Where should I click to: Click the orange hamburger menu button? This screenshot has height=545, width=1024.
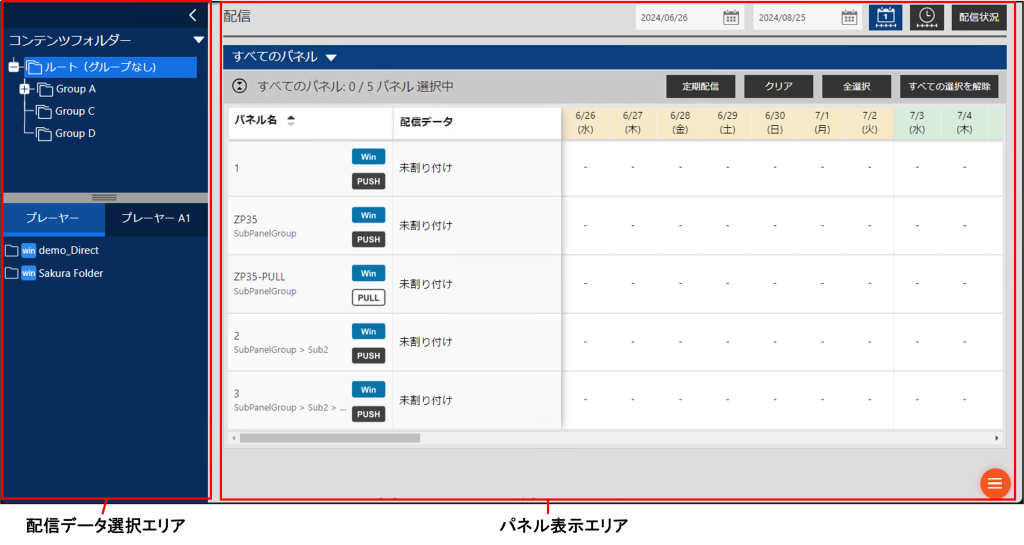tap(994, 483)
